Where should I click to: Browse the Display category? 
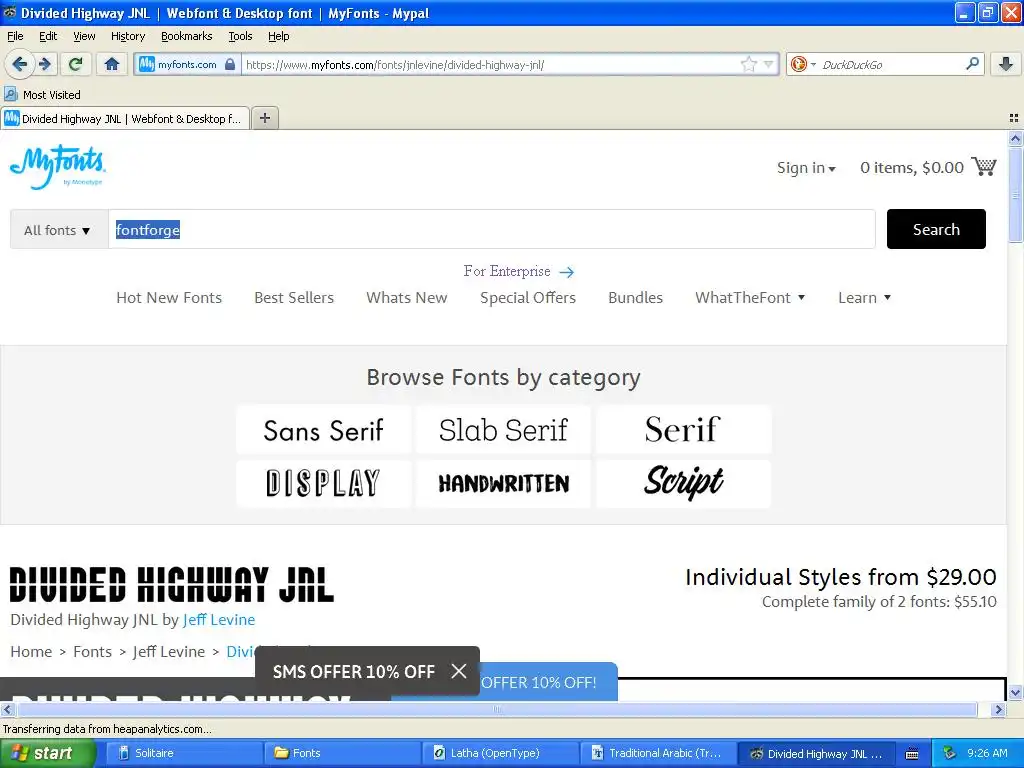(x=324, y=484)
